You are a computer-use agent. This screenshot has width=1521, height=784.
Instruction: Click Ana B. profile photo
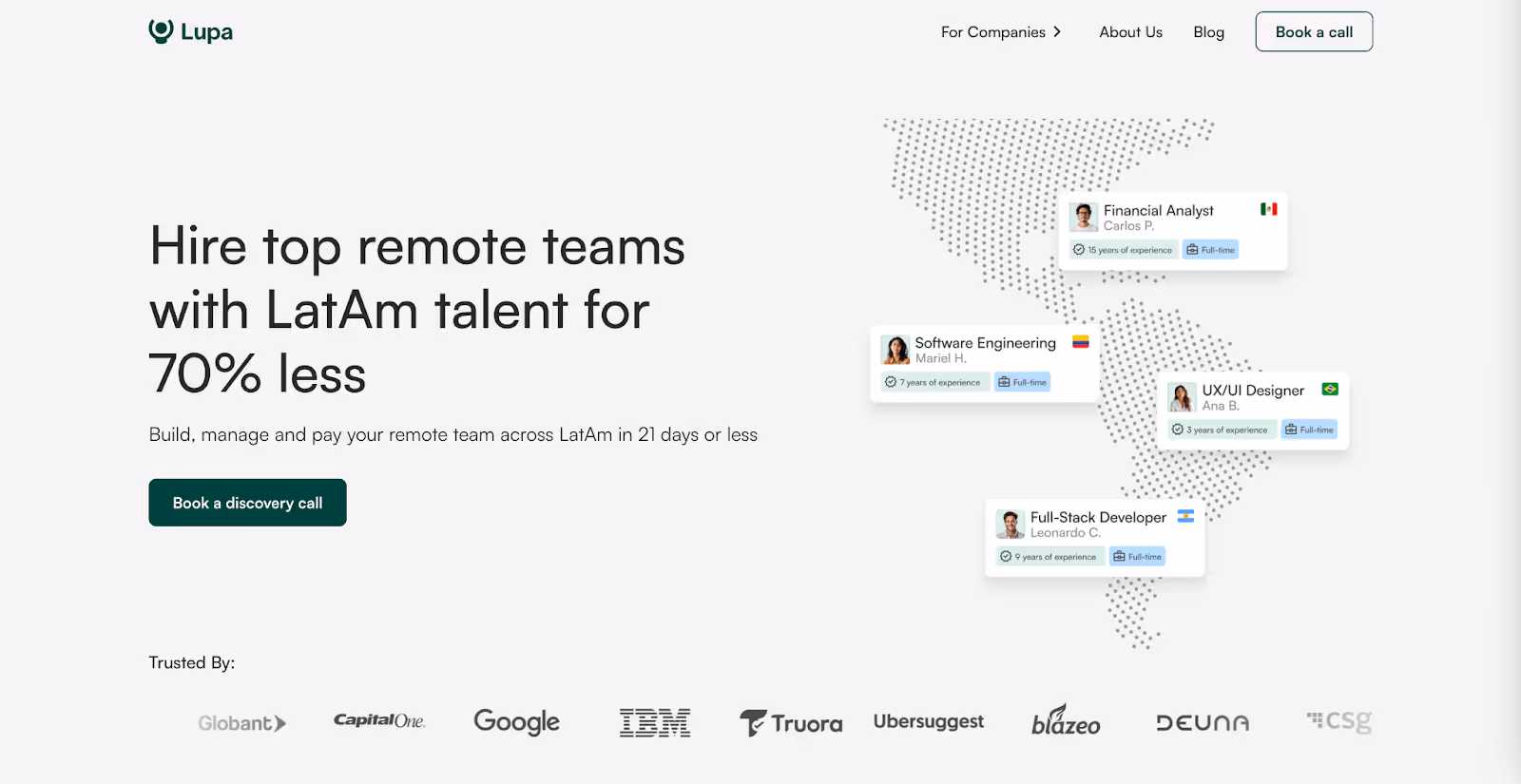(x=1182, y=397)
